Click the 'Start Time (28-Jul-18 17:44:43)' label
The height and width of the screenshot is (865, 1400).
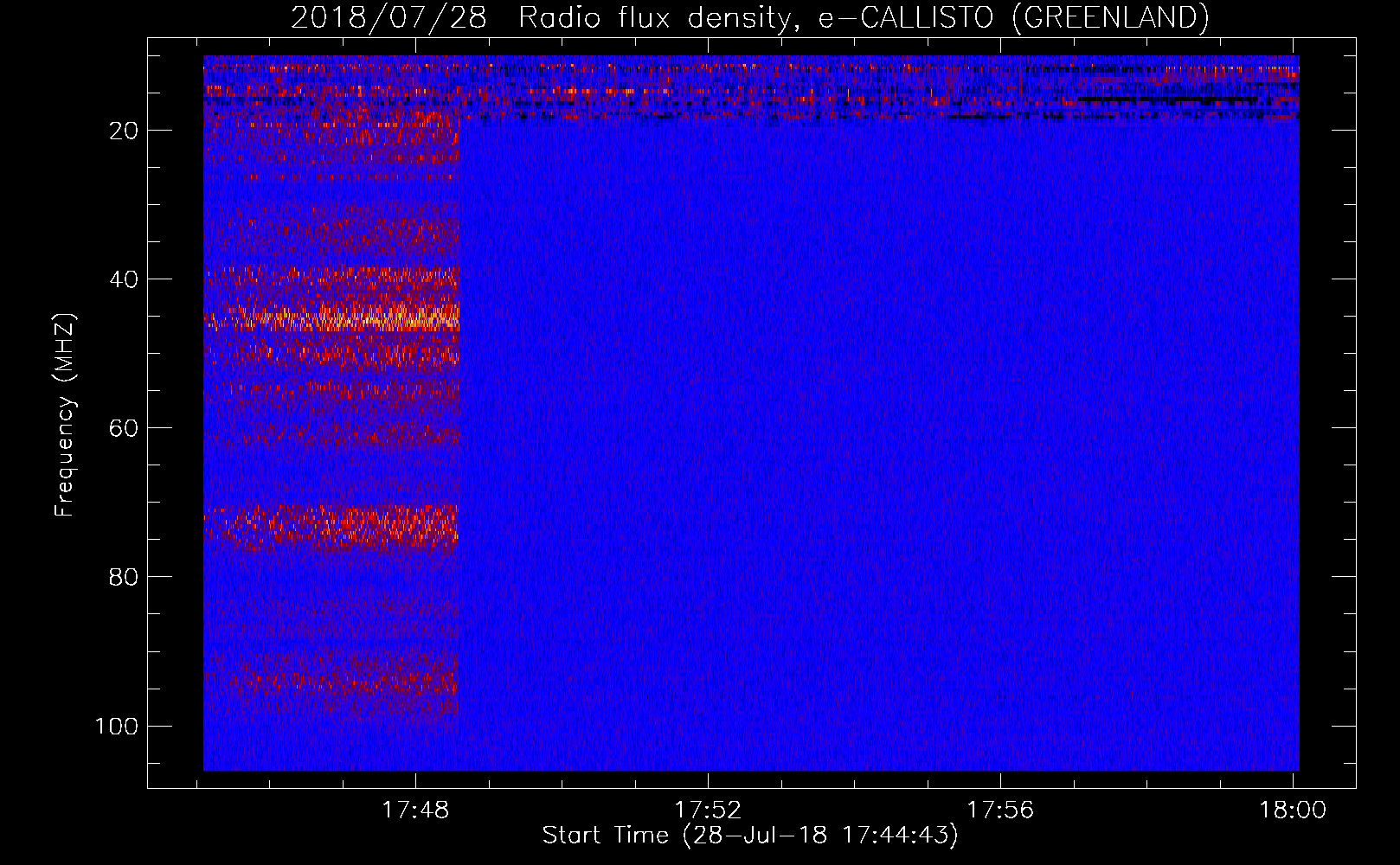pos(750,836)
